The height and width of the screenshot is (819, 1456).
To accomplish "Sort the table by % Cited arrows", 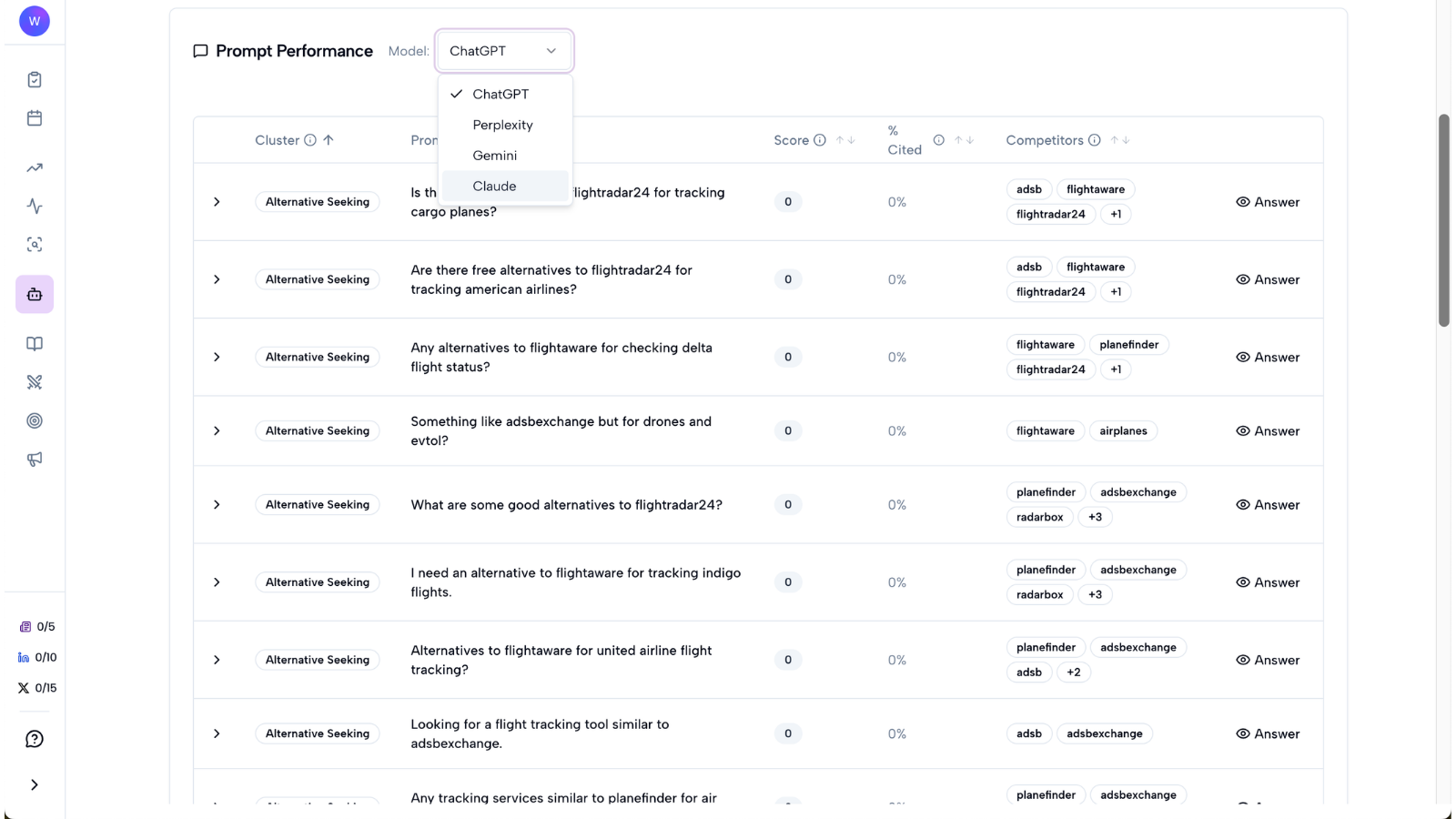I will [x=964, y=140].
